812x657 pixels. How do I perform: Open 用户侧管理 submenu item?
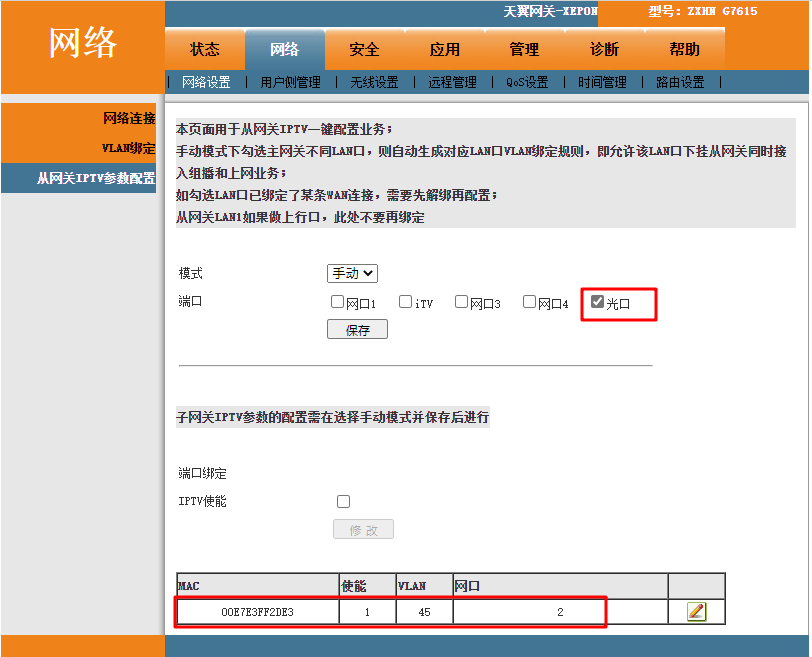coord(291,82)
